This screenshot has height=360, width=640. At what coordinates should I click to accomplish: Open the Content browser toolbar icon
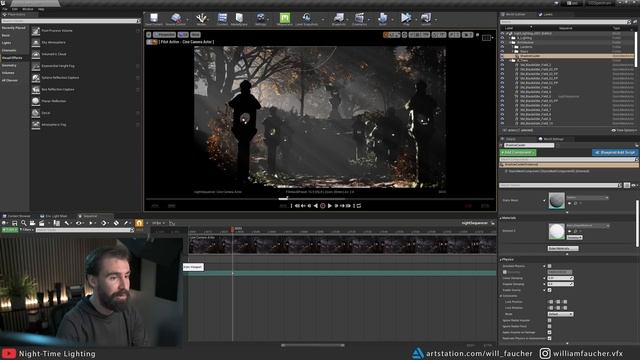222,18
